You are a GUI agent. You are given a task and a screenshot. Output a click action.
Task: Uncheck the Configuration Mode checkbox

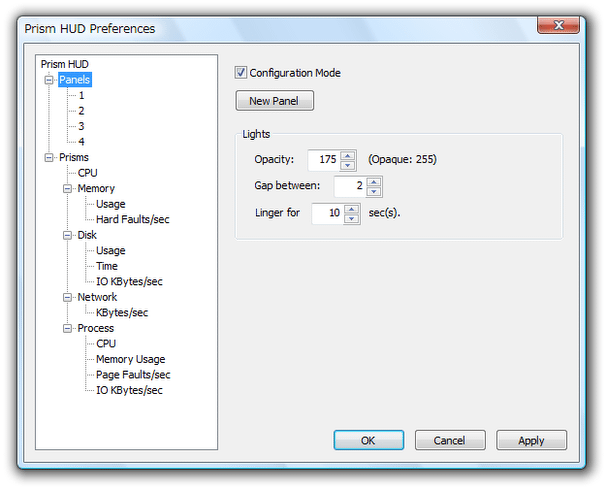pos(240,72)
